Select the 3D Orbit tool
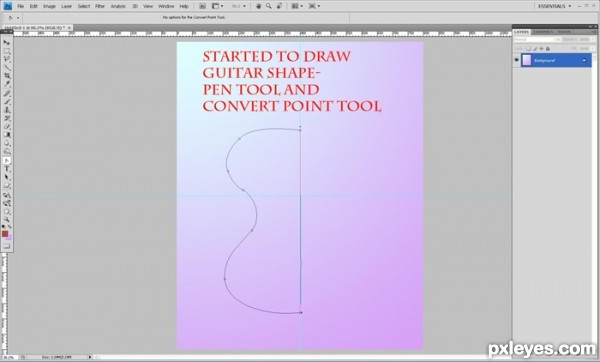The width and height of the screenshot is (600, 362). (x=7, y=204)
